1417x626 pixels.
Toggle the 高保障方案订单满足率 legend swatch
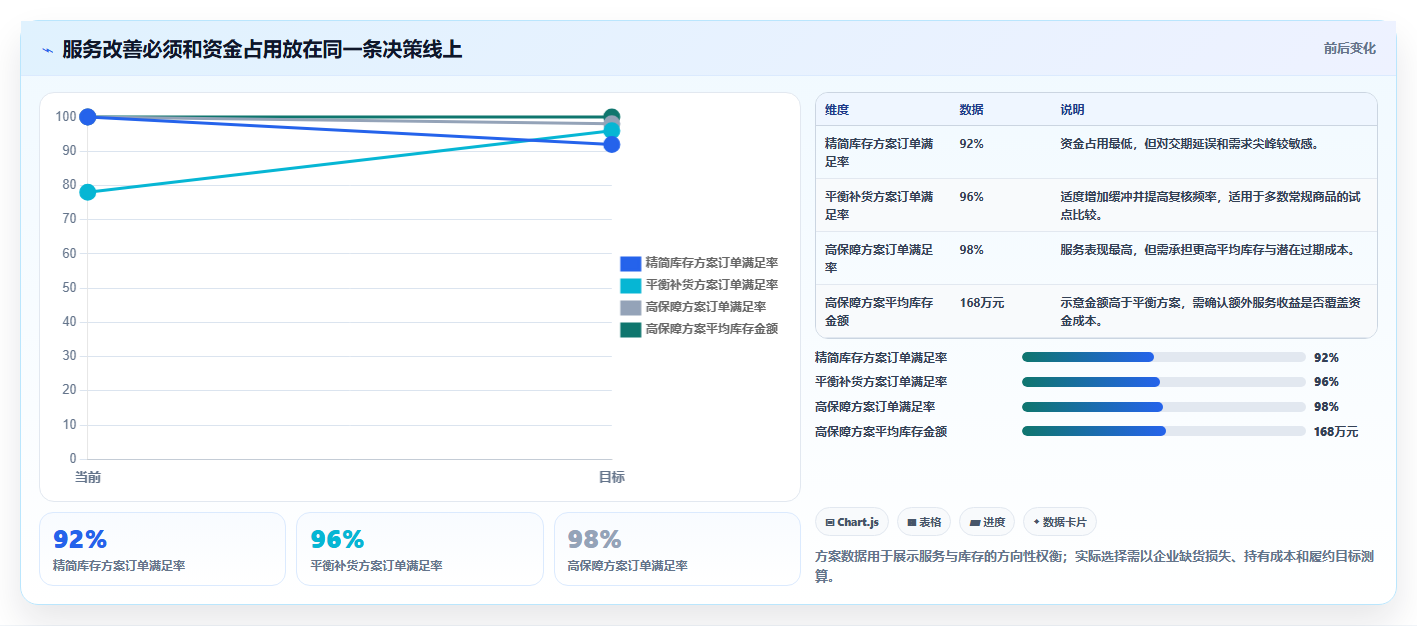click(630, 307)
